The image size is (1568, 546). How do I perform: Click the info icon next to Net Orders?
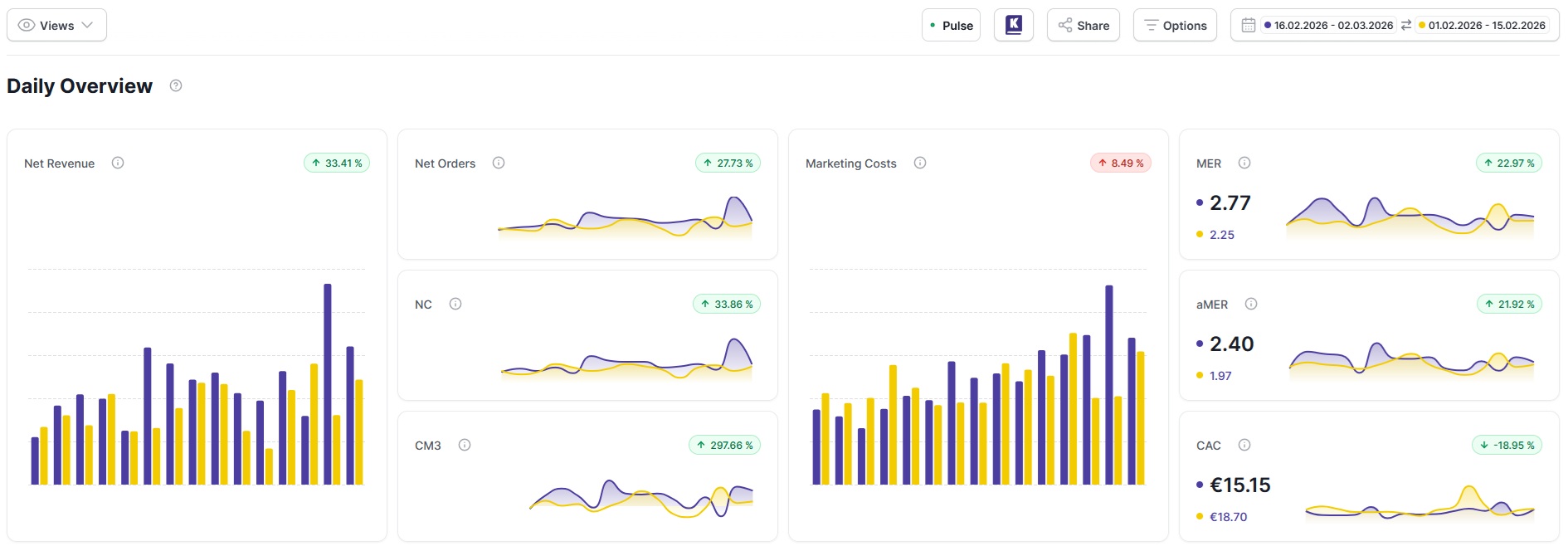pos(499,163)
